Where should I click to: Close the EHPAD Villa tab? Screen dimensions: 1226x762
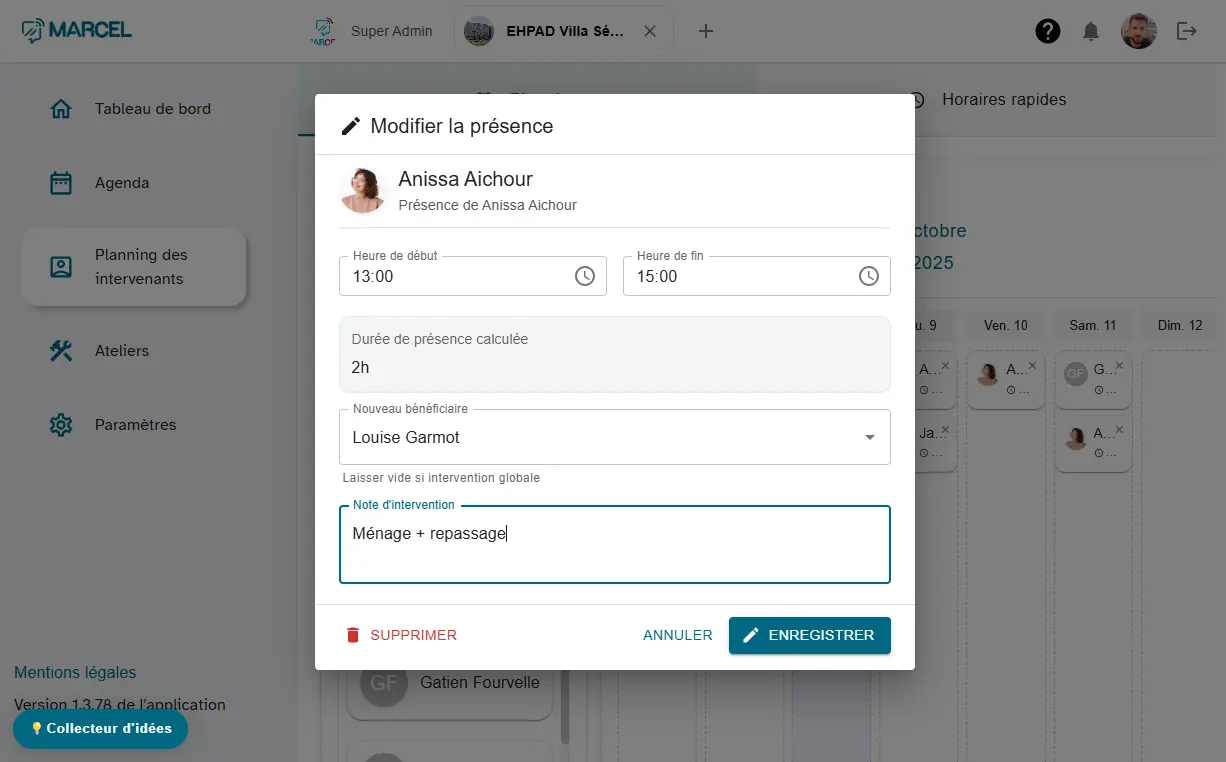click(x=650, y=31)
